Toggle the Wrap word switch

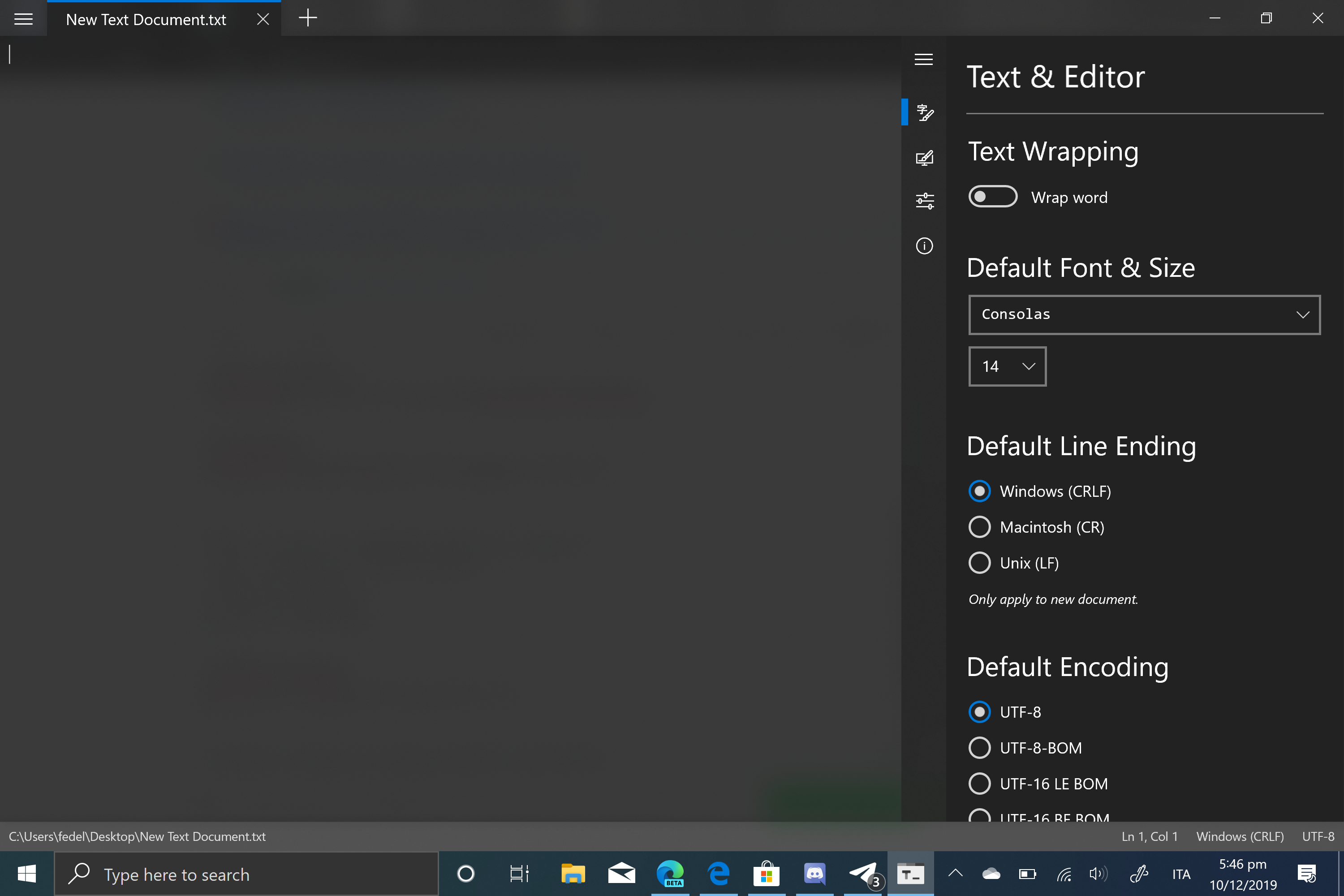993,197
